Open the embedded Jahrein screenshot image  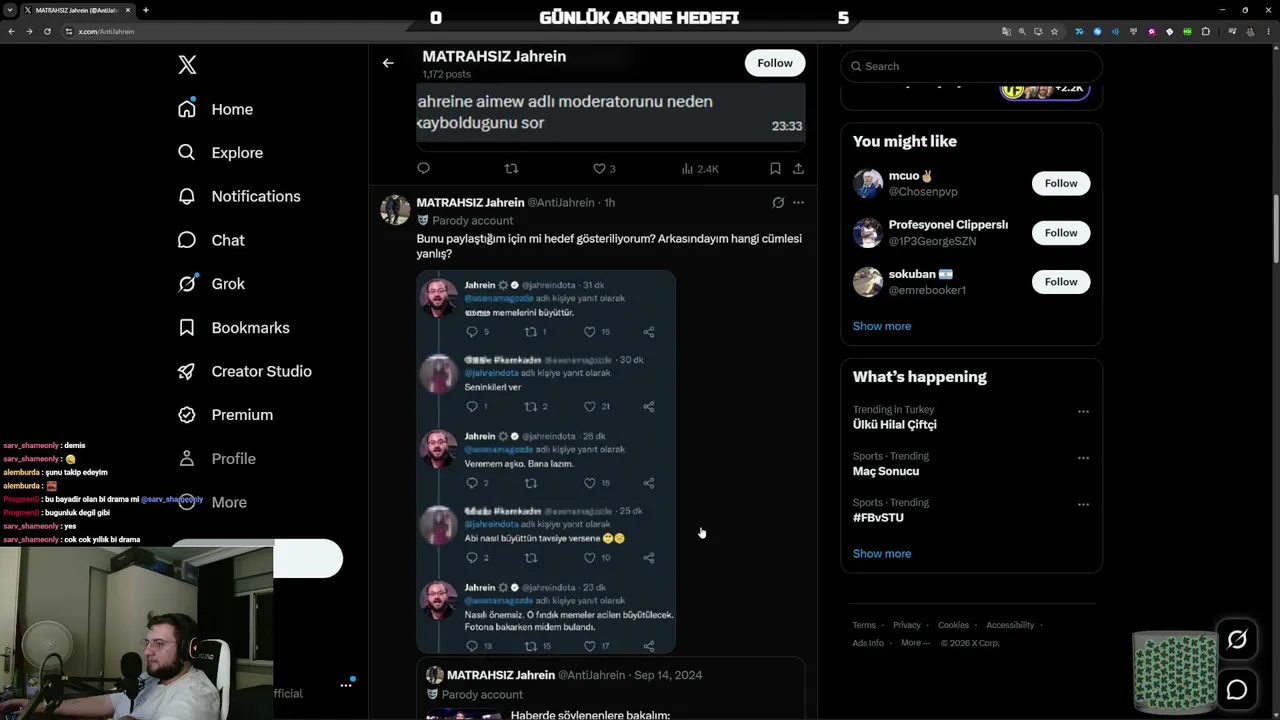click(546, 462)
